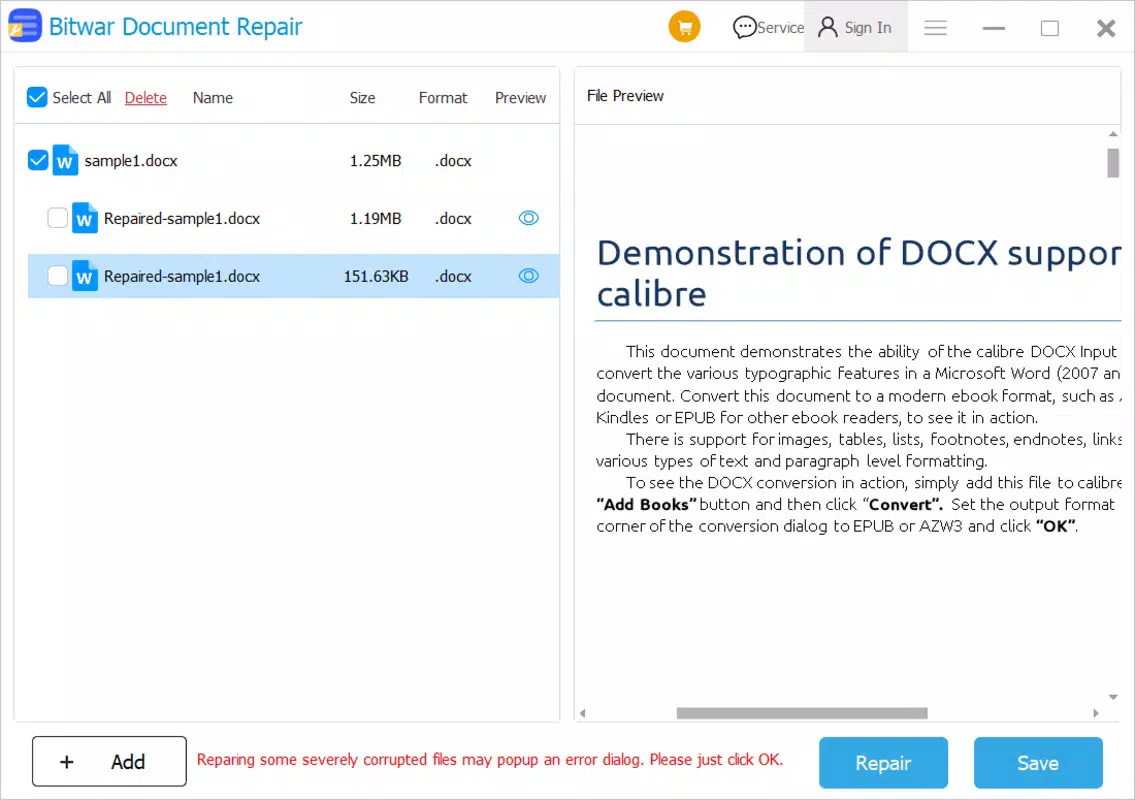Click the red corrupted files warning text

tap(490, 759)
